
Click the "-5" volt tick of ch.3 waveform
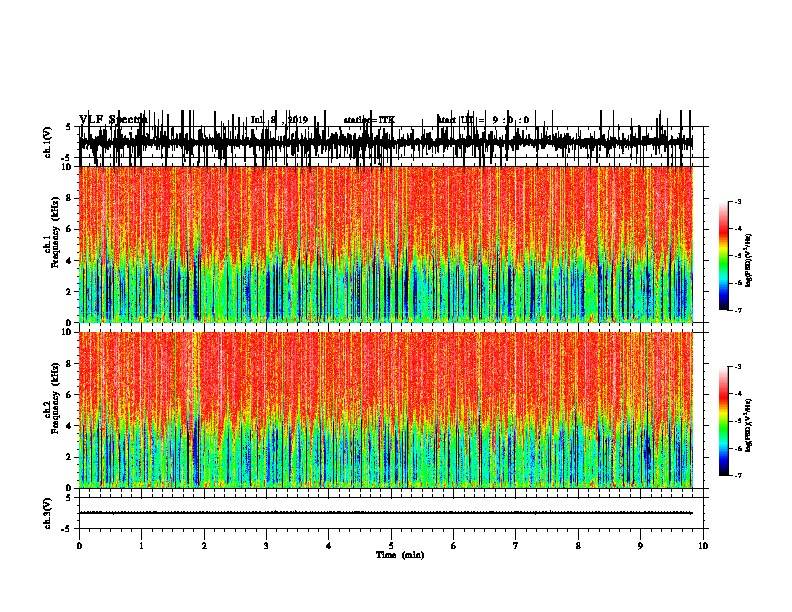pyautogui.click(x=67, y=529)
